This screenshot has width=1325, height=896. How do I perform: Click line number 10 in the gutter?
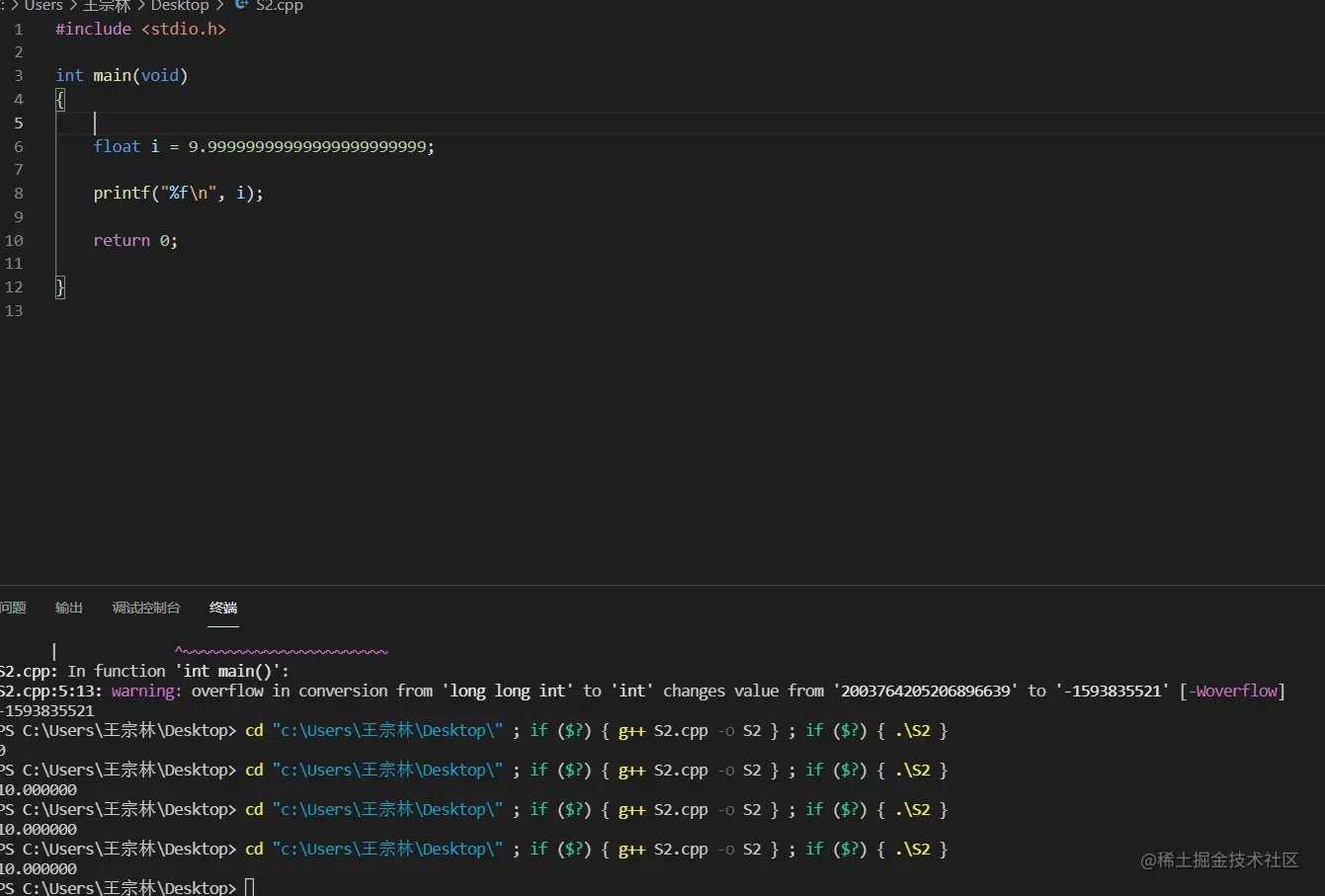pyautogui.click(x=14, y=240)
